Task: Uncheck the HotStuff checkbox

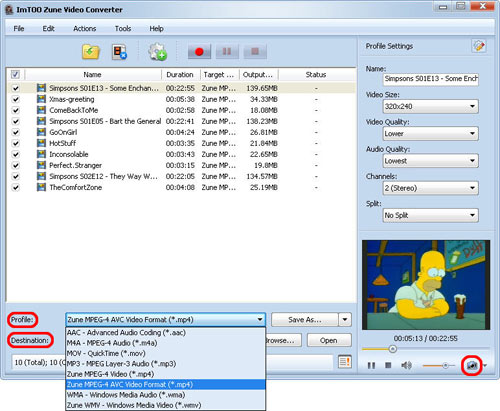Action: pos(15,143)
